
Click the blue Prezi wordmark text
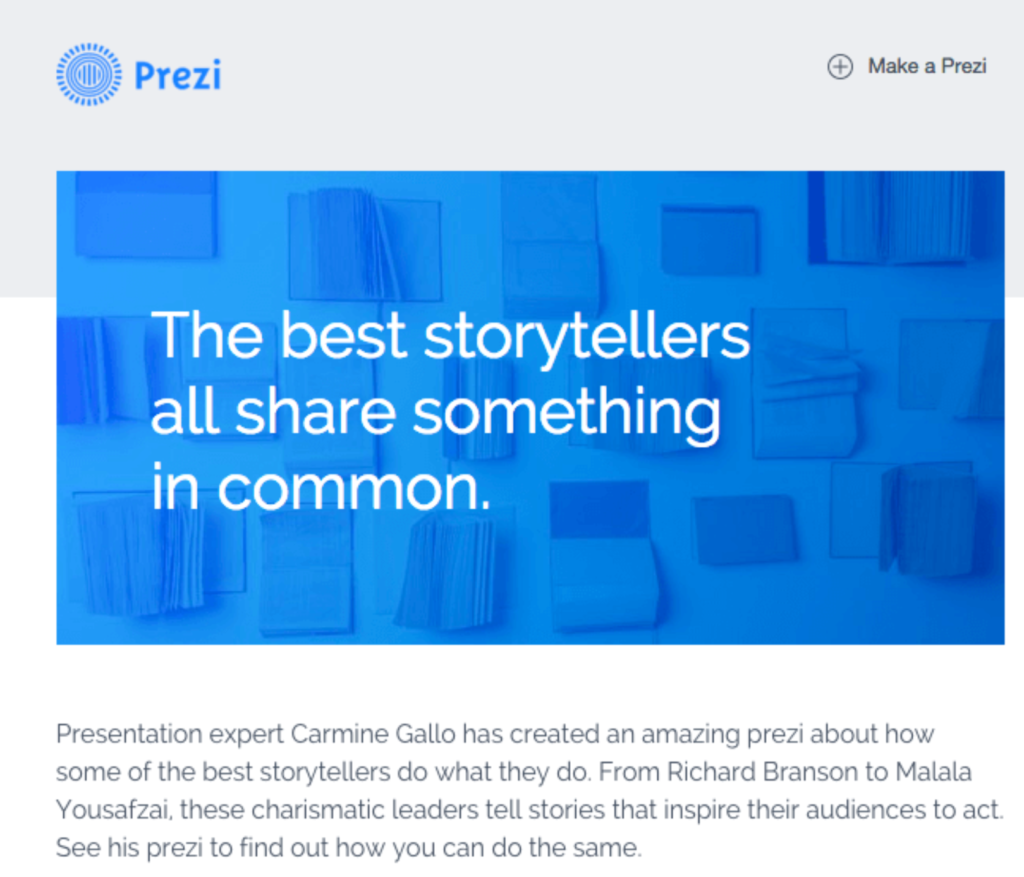click(x=178, y=75)
